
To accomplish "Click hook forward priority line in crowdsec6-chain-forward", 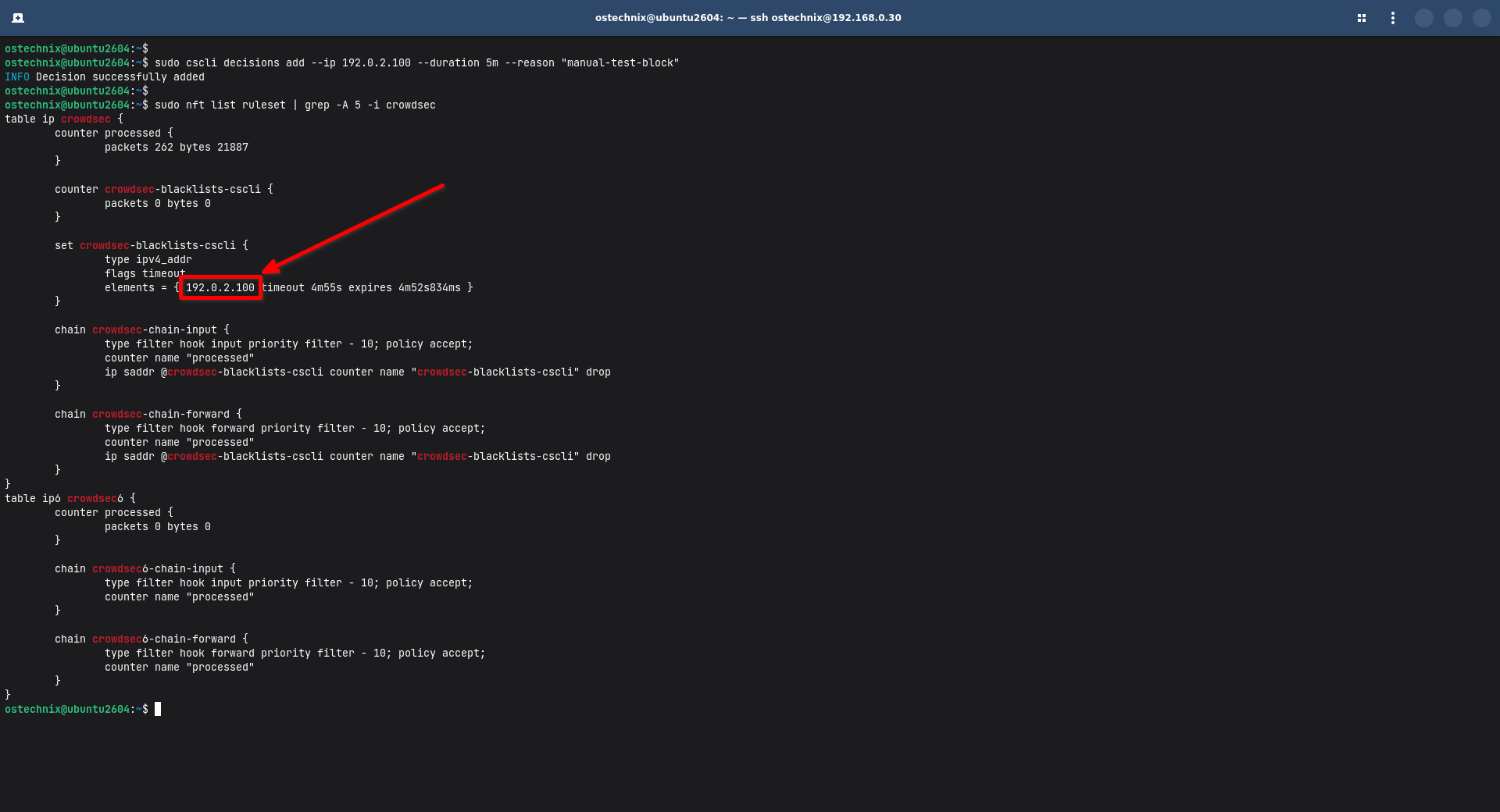I will pyautogui.click(x=295, y=654).
